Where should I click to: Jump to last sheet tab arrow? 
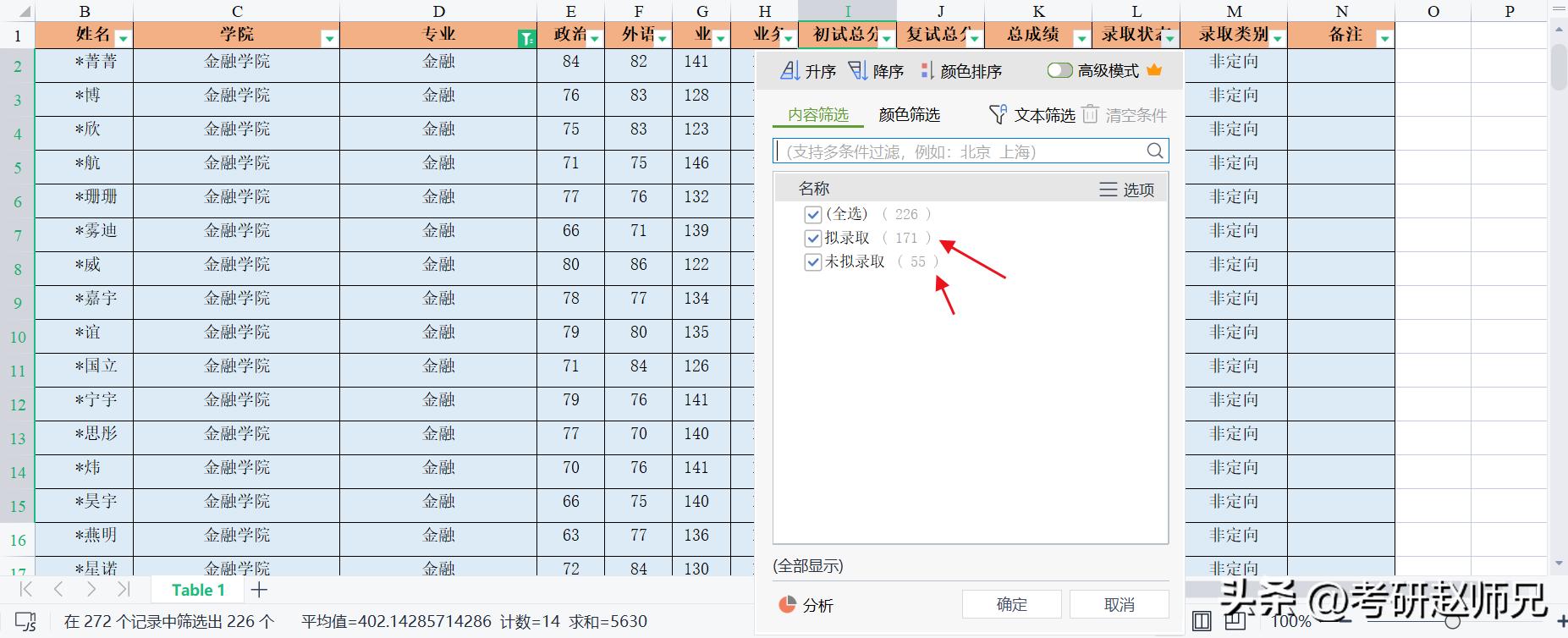(124, 590)
